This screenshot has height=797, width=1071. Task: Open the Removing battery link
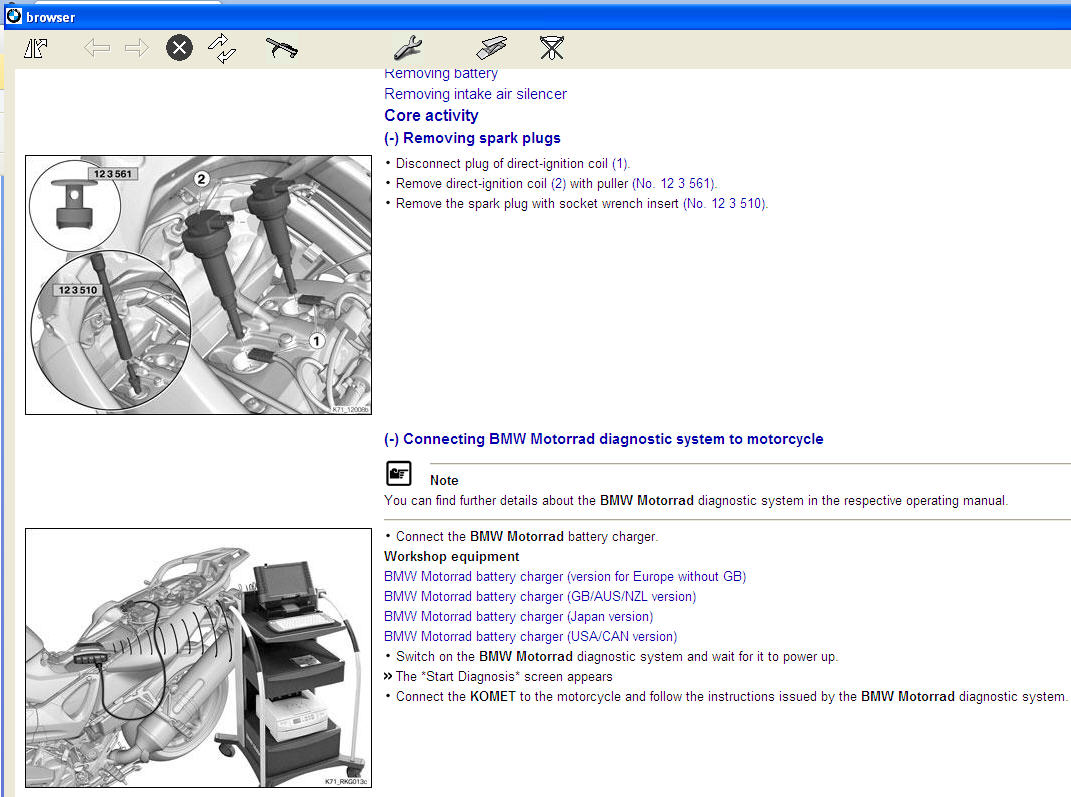tap(441, 73)
